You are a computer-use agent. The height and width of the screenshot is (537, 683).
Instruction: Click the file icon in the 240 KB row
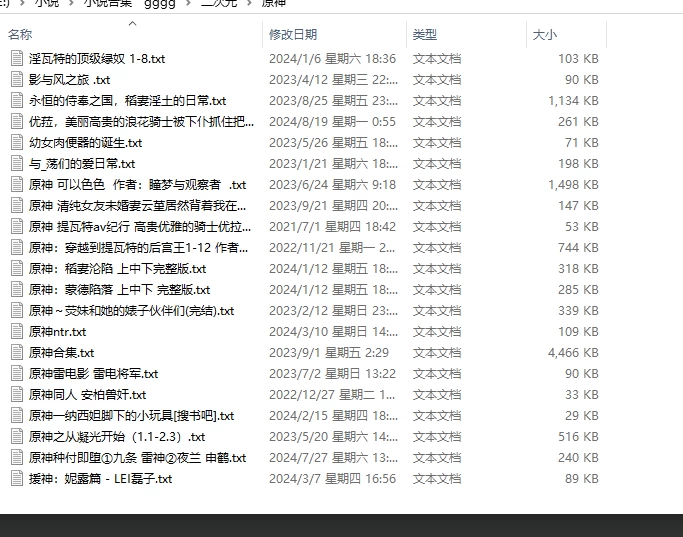point(17,457)
